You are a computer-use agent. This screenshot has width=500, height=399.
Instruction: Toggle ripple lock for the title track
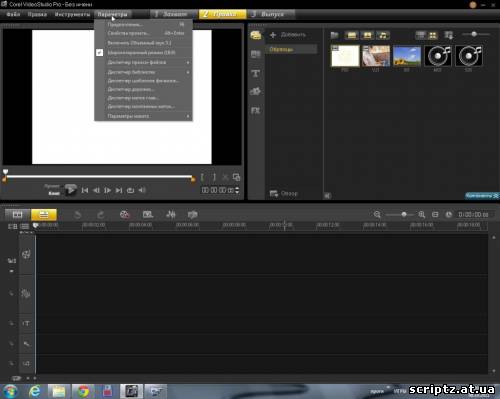click(x=11, y=323)
